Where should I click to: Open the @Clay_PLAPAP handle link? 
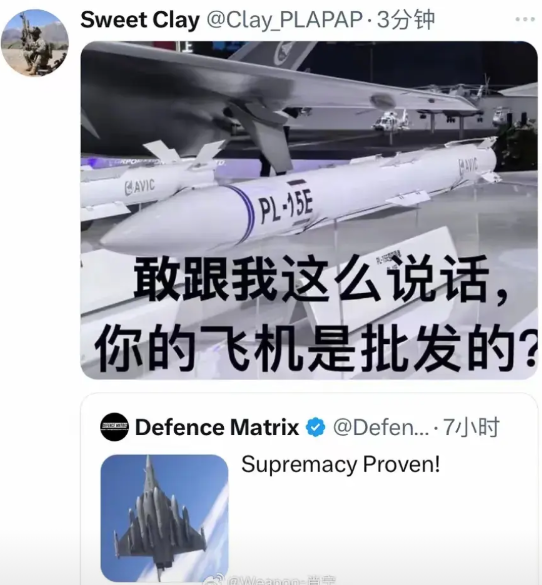coord(285,20)
